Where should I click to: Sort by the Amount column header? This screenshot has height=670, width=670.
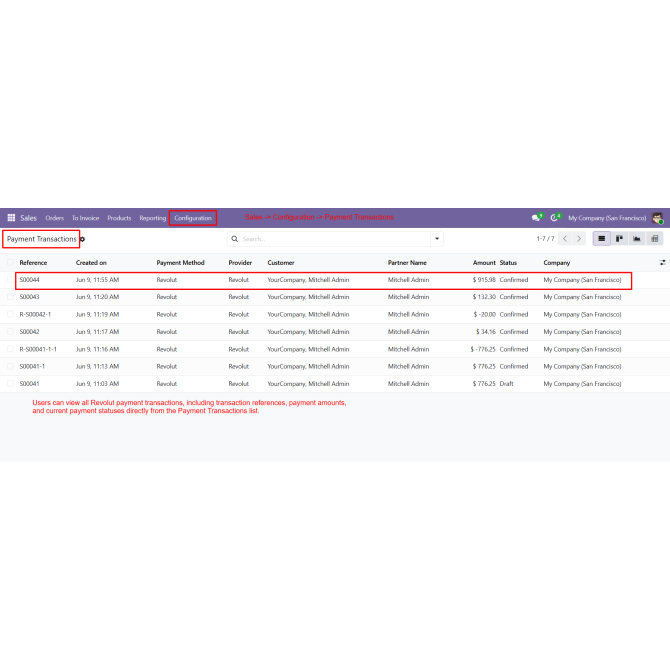(484, 262)
